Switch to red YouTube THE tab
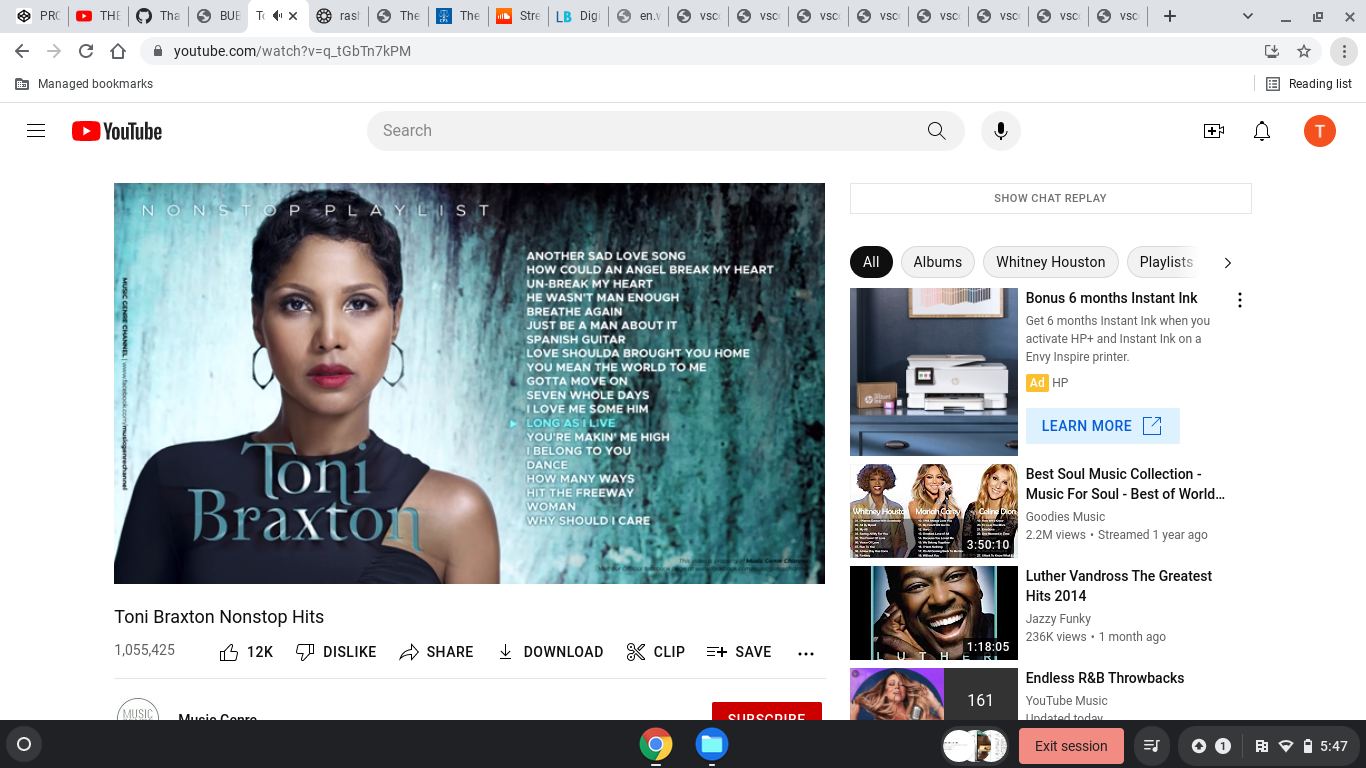 99,16
